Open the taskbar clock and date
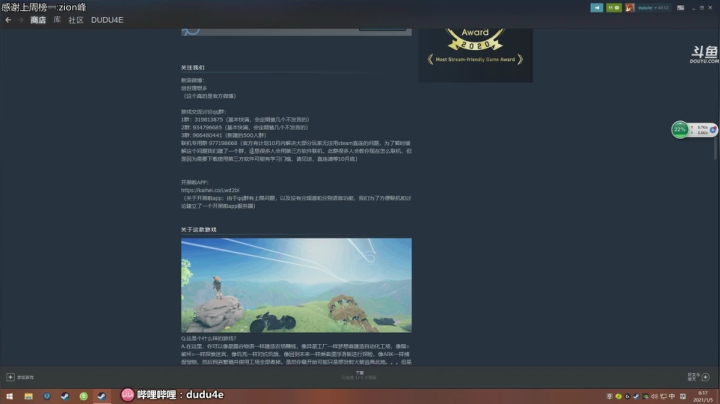720x404 pixels. point(703,396)
